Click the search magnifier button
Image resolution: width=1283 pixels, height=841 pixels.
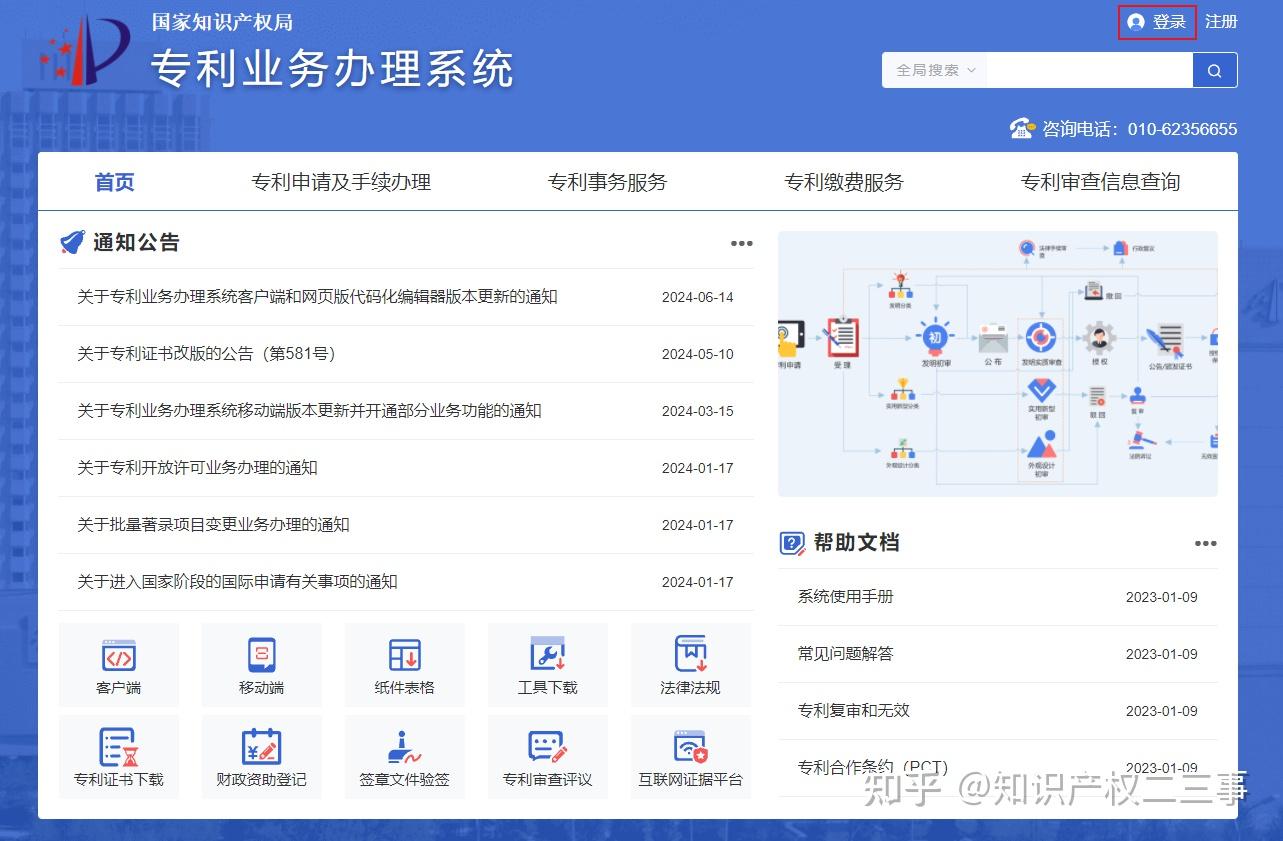[x=1215, y=70]
